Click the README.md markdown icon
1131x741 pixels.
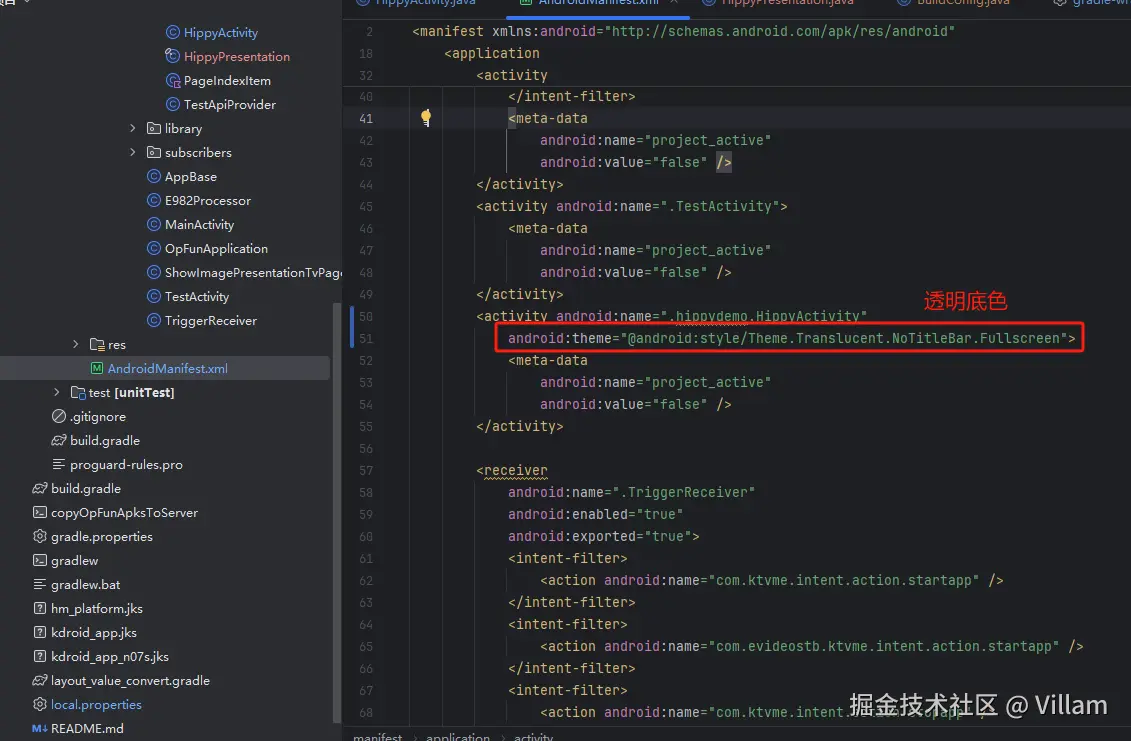point(40,729)
